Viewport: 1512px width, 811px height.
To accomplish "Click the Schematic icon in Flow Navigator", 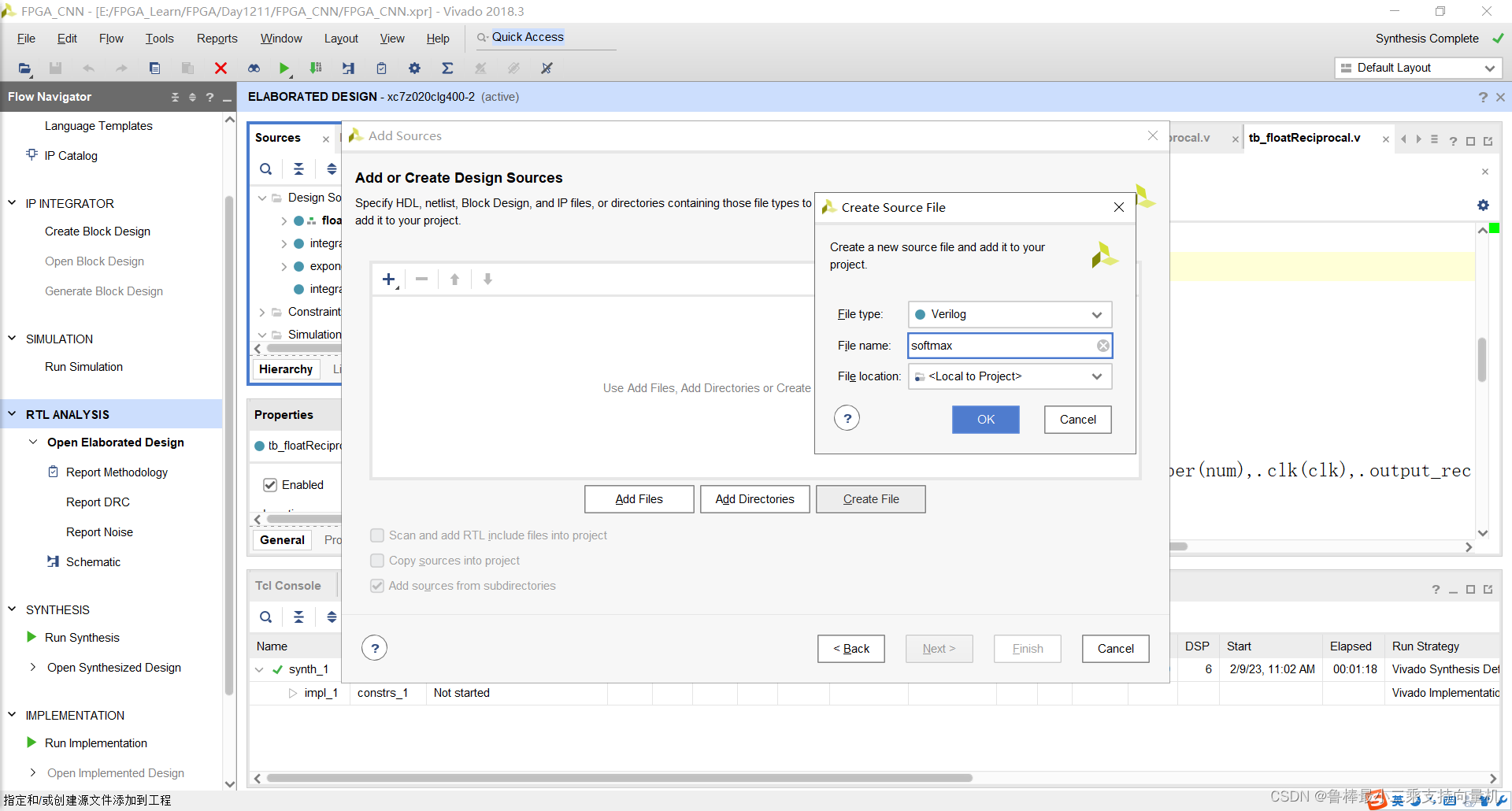I will (54, 561).
